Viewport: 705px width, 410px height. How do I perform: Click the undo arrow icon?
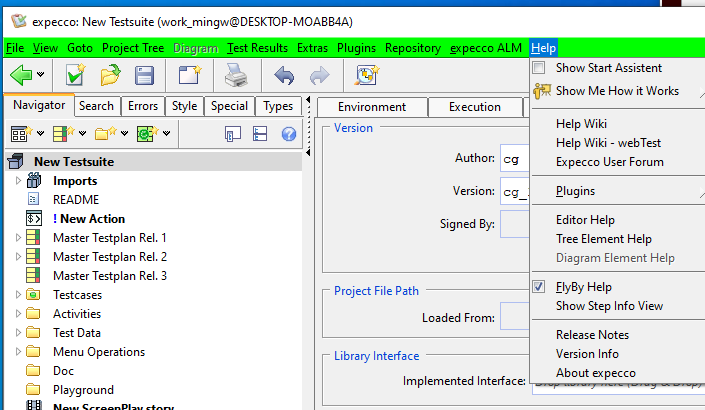click(284, 75)
